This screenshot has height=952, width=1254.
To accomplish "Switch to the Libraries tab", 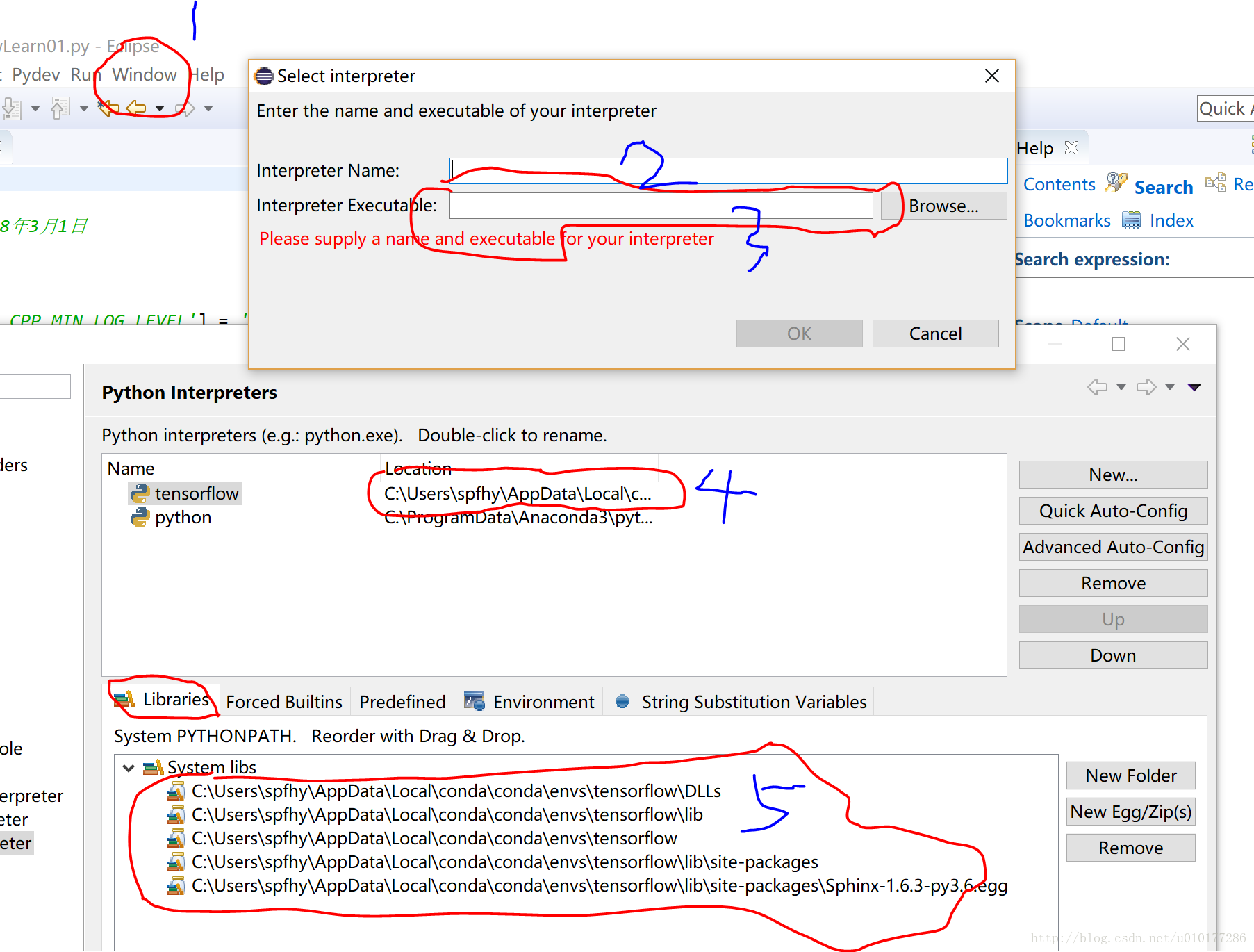I will click(x=163, y=699).
